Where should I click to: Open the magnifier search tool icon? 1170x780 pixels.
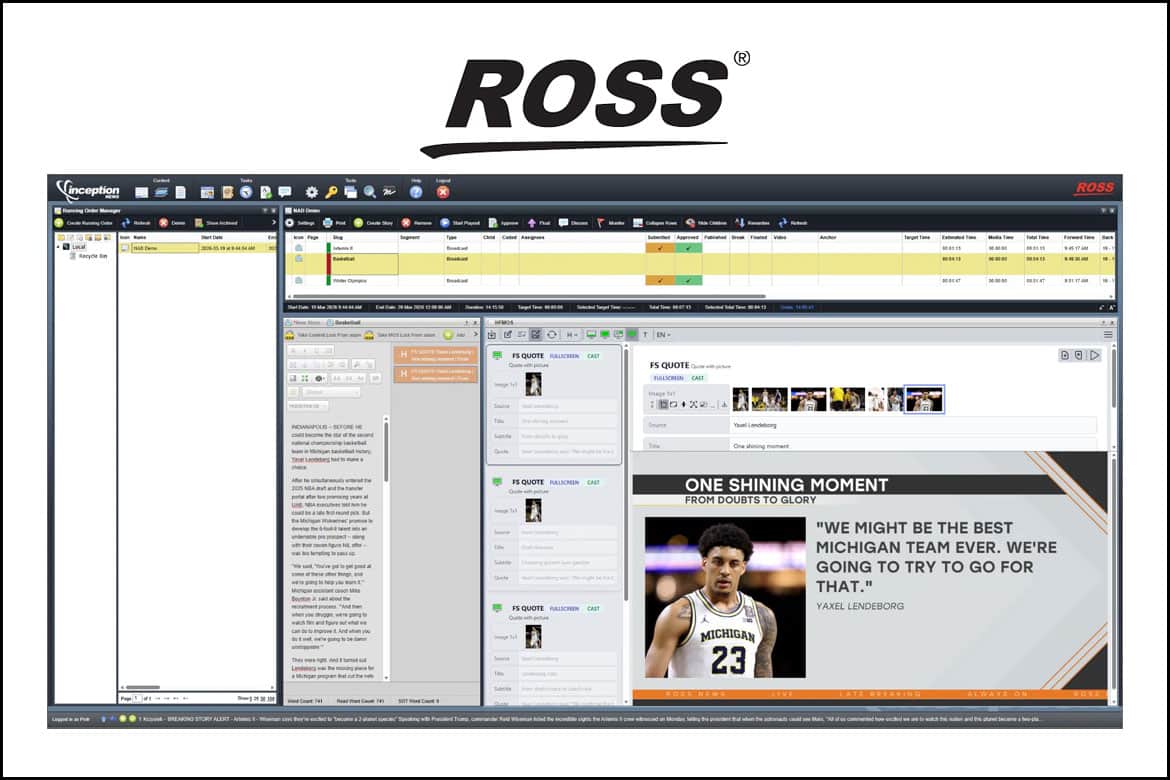pos(369,192)
